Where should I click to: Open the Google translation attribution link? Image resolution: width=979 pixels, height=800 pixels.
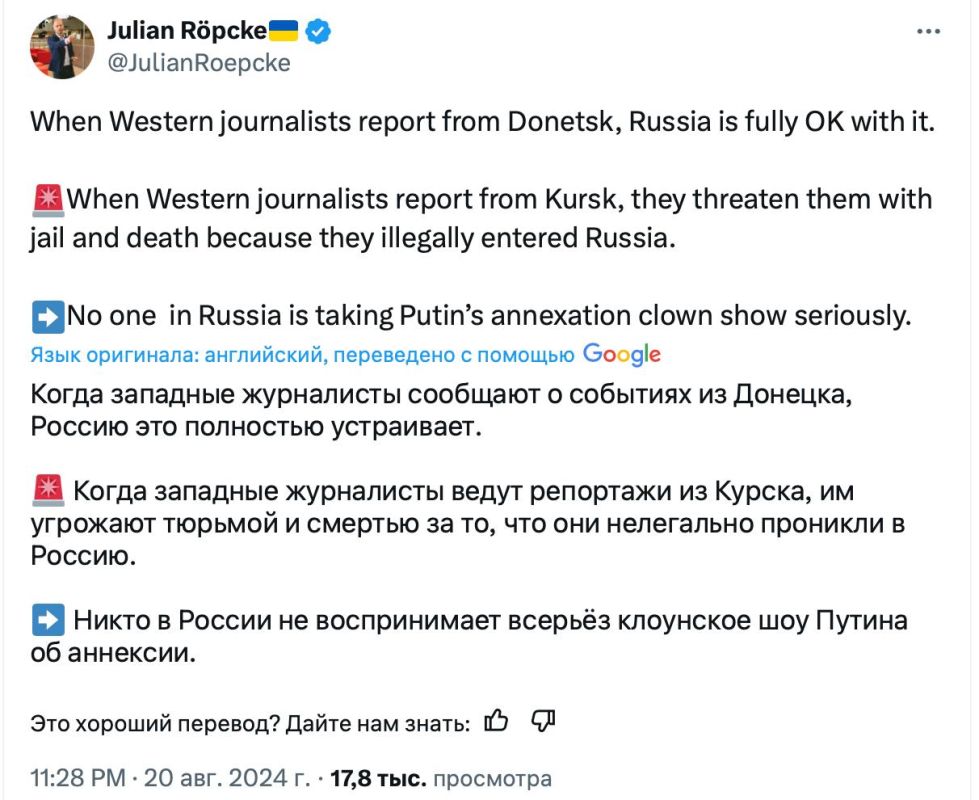coord(621,353)
